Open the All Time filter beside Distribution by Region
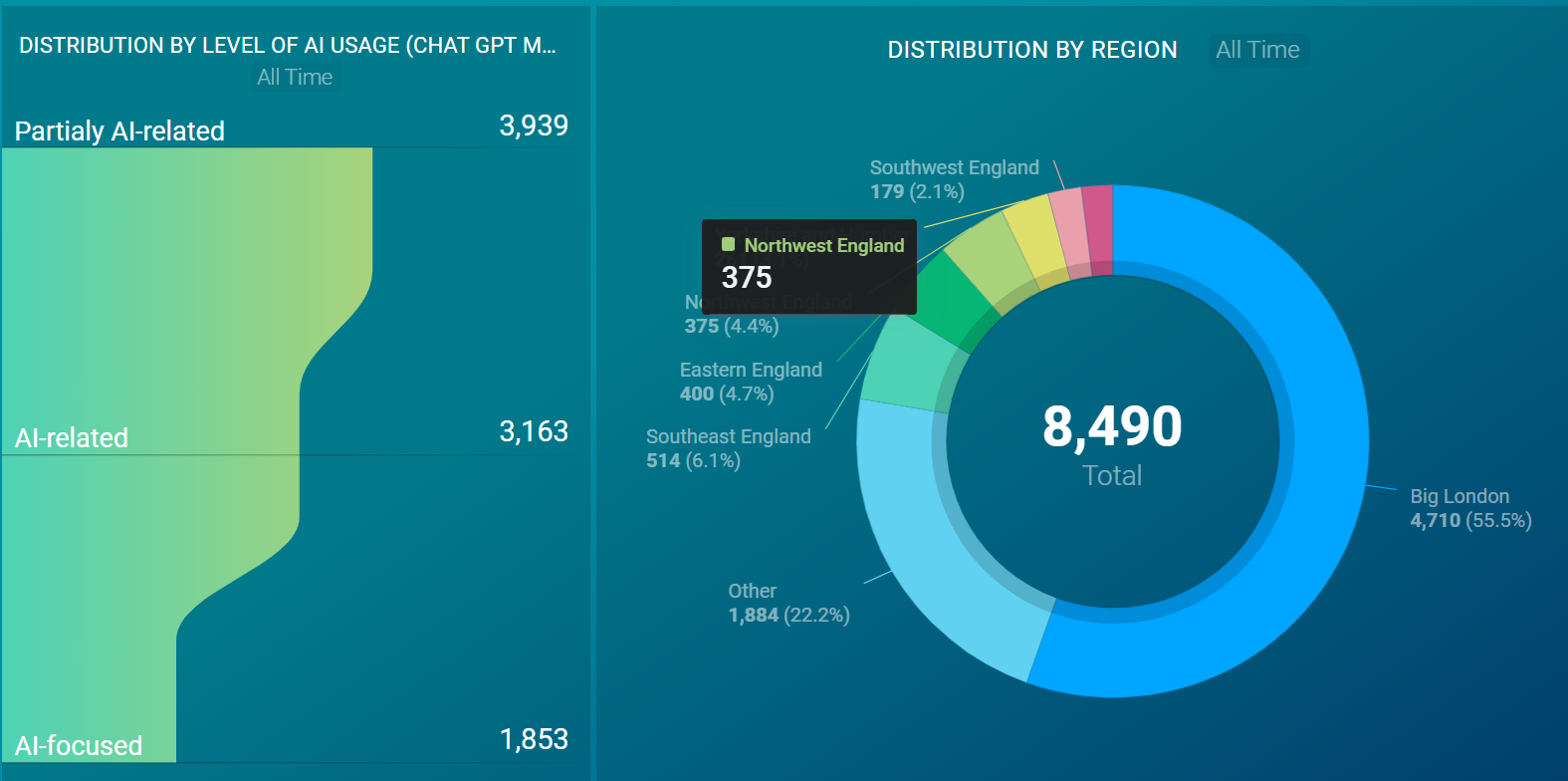The width and height of the screenshot is (1568, 781). (1257, 50)
